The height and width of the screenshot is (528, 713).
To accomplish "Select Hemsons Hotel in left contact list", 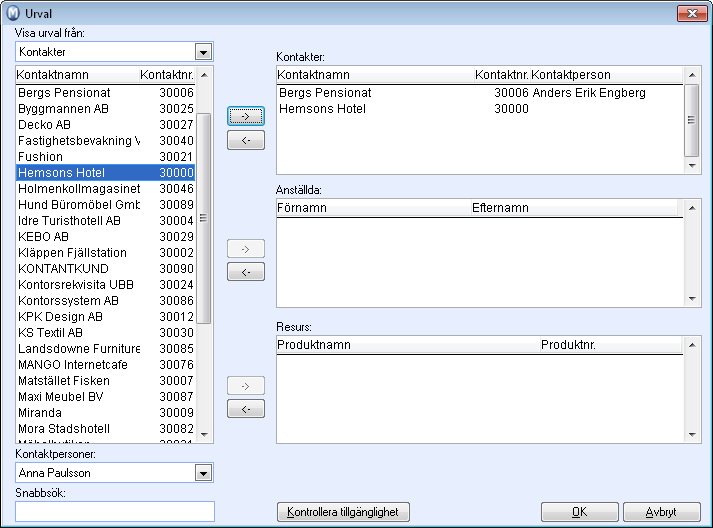I will (105, 173).
